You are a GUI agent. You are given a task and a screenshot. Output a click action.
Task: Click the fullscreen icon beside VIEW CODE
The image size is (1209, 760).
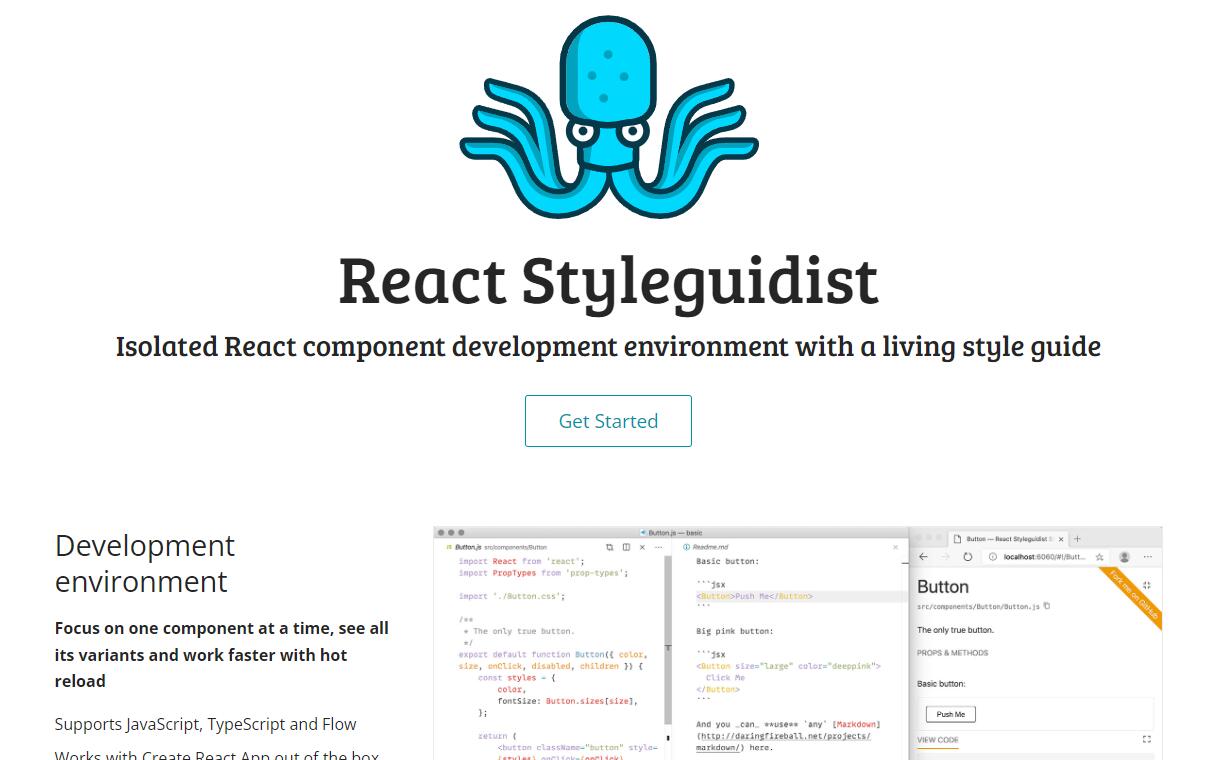pyautogui.click(x=1147, y=739)
